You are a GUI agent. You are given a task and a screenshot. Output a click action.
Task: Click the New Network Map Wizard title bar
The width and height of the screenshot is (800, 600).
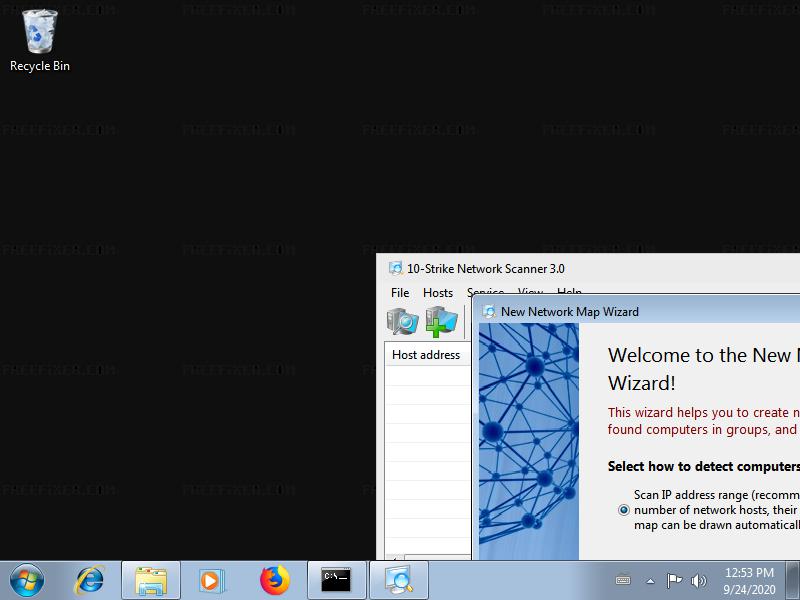pyautogui.click(x=640, y=311)
